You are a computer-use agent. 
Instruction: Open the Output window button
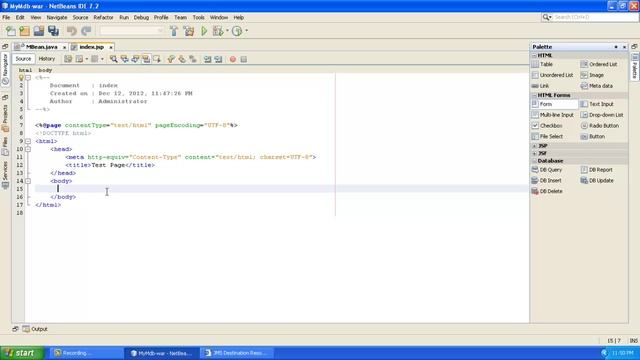35,329
